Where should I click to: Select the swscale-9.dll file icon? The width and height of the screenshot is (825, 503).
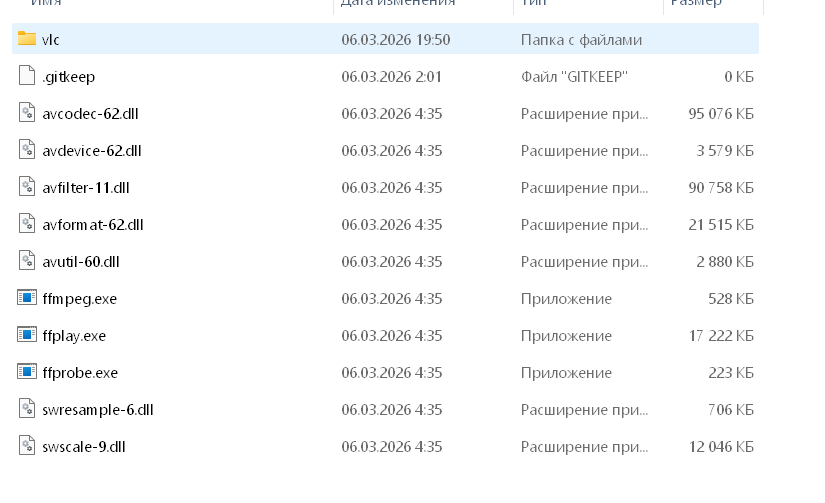pos(27,446)
